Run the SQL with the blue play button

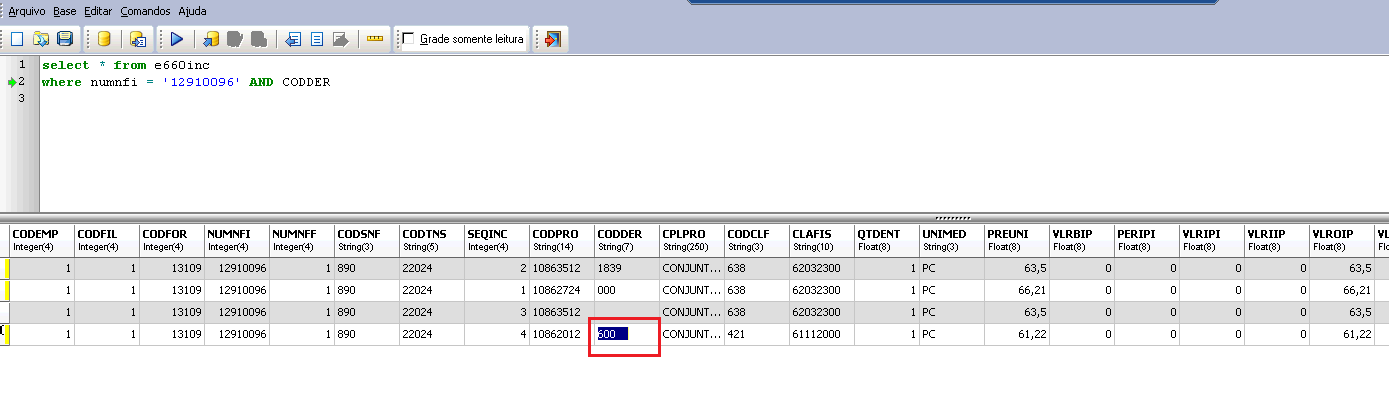(177, 40)
